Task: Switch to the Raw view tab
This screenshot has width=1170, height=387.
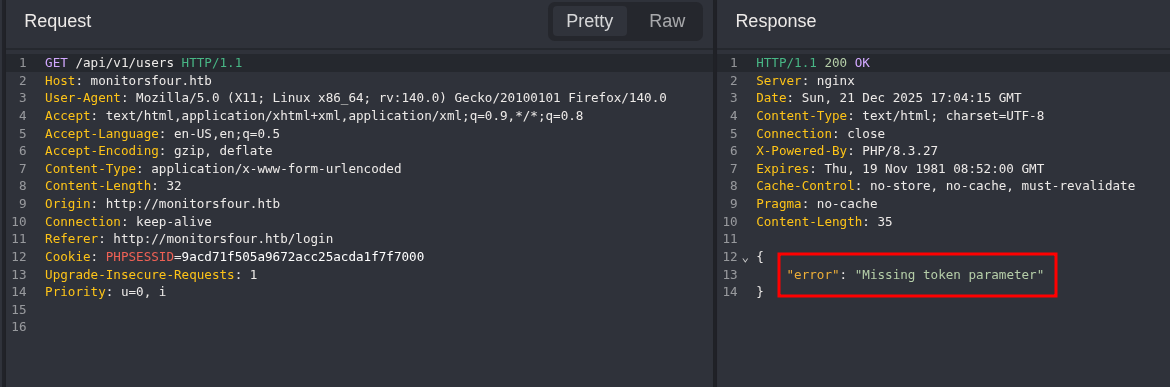Action: [x=667, y=21]
